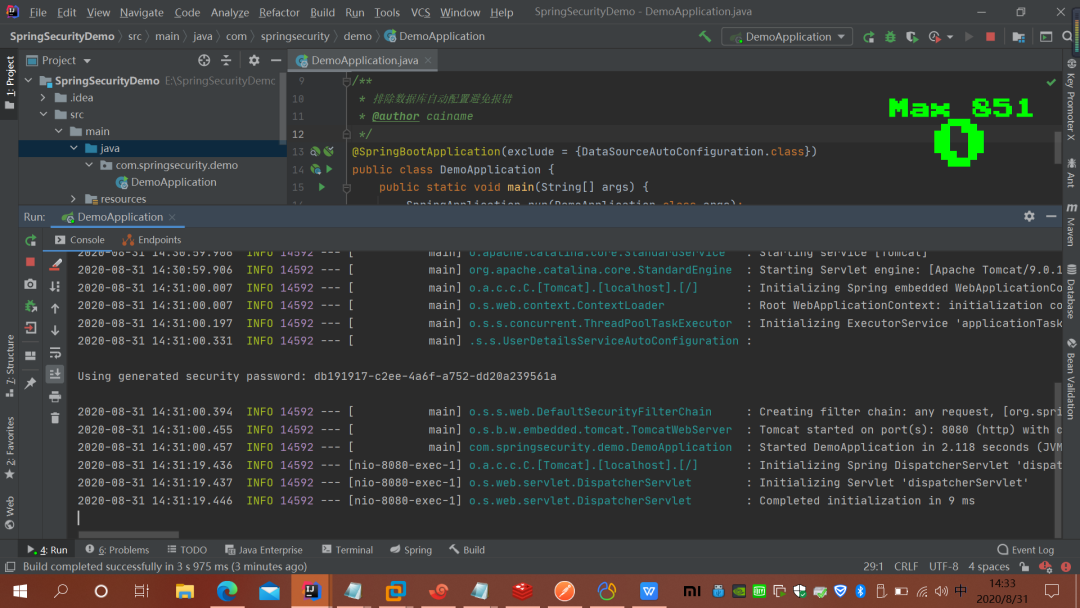Expand the .idea folder
Screen dimensions: 1080x608
tap(43, 98)
